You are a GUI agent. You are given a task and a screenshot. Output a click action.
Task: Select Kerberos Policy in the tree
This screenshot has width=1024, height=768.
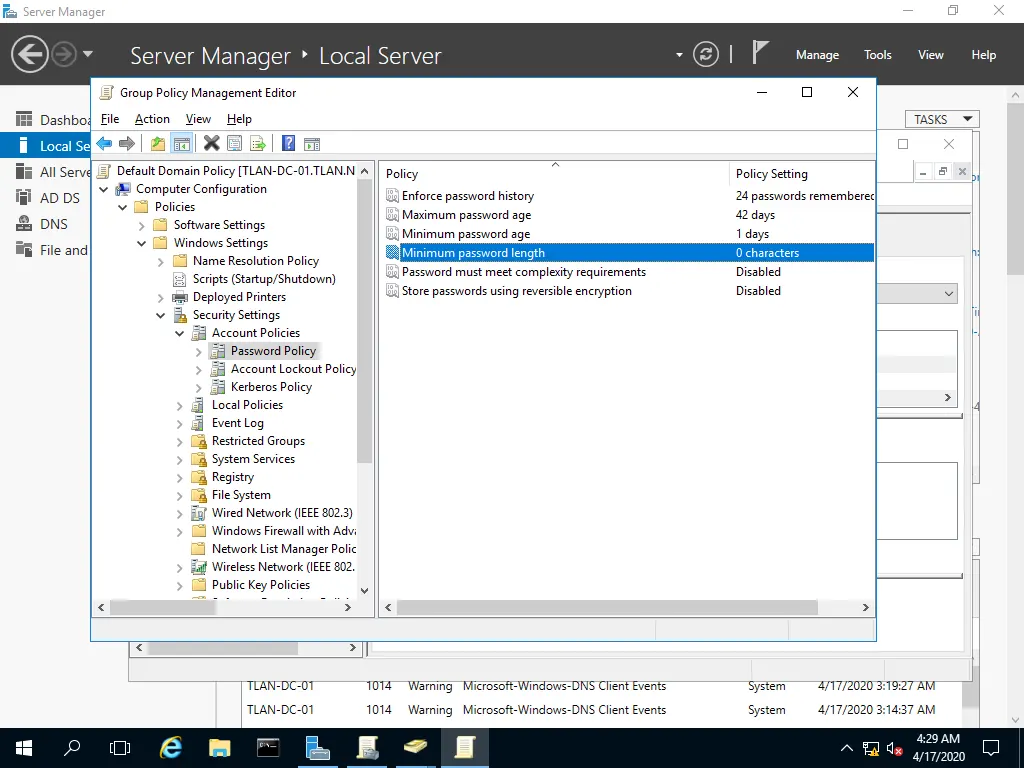pos(271,387)
